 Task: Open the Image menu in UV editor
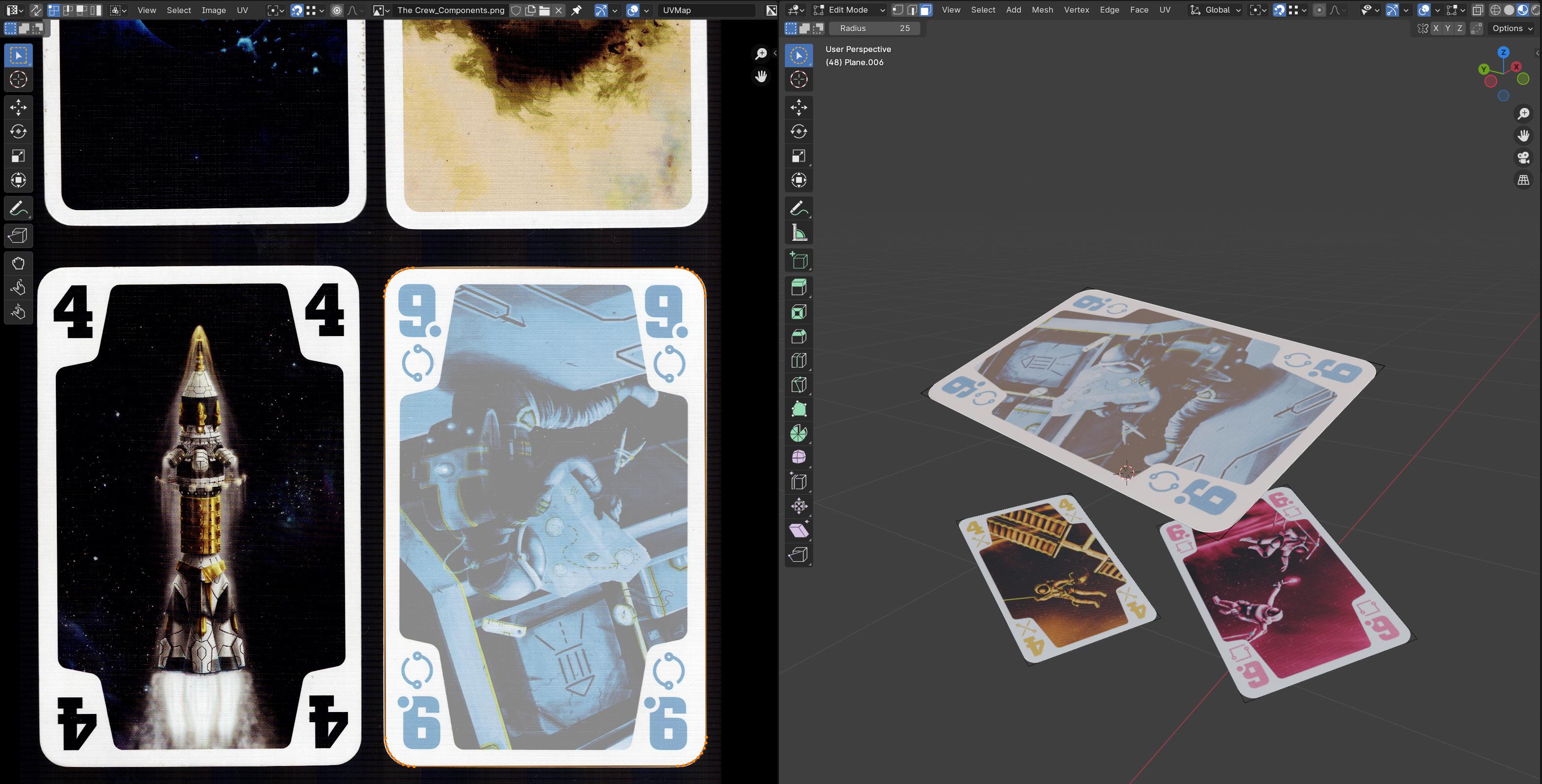(x=214, y=10)
